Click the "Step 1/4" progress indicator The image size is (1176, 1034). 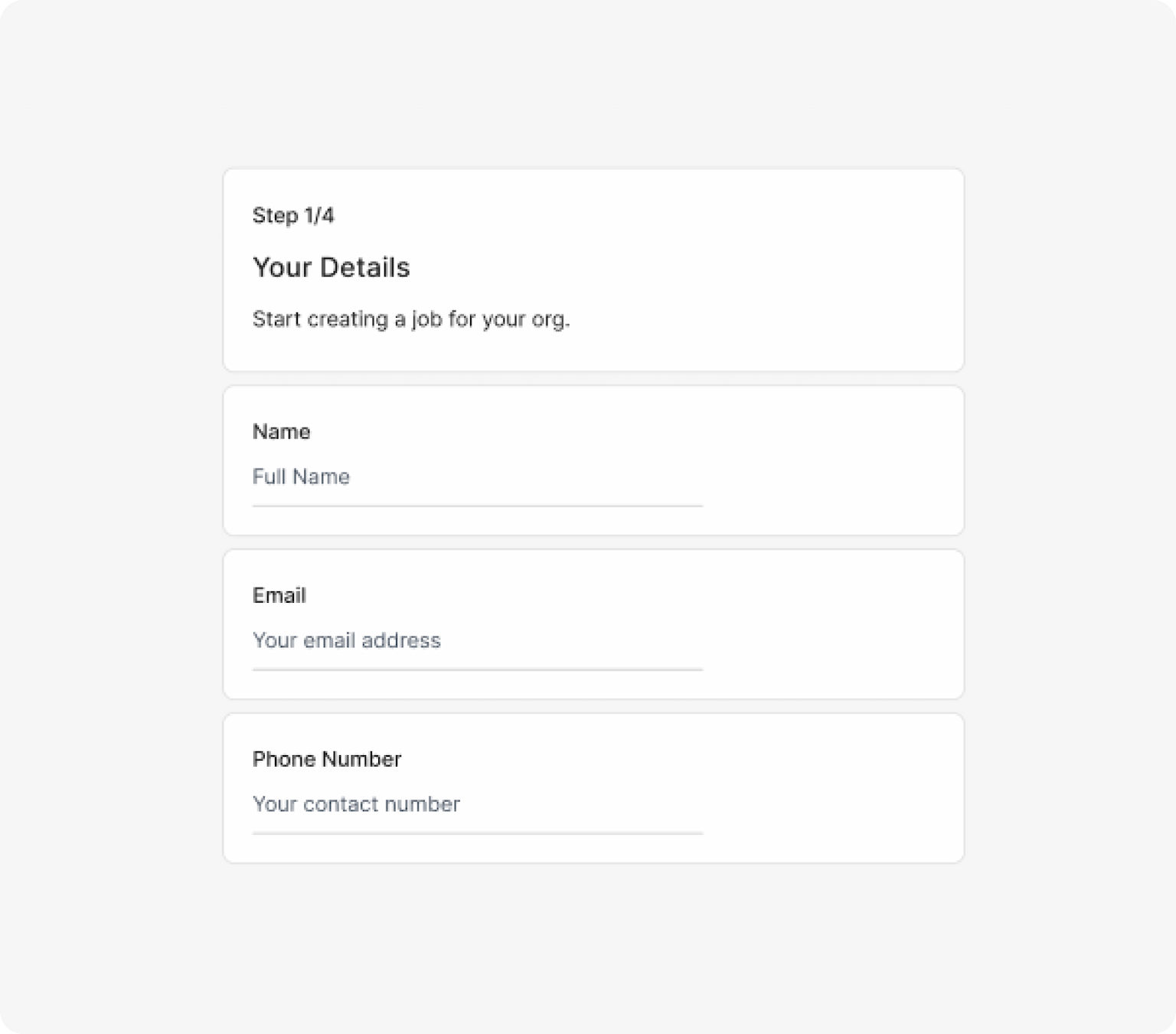(293, 215)
